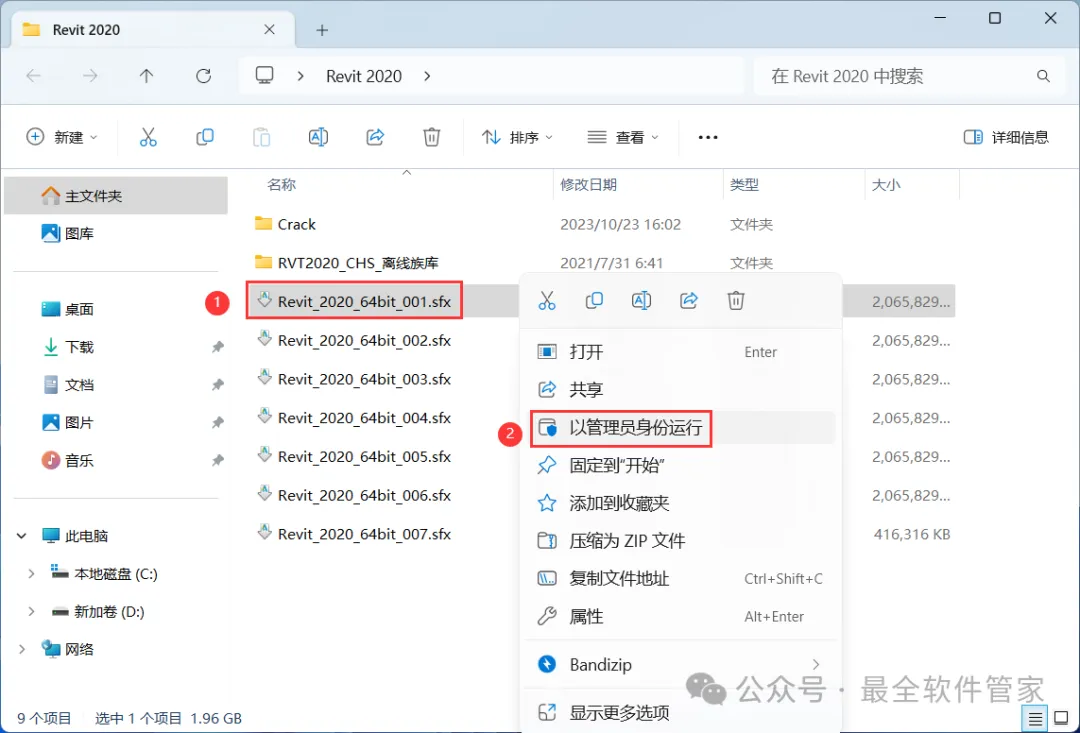Switch to details list view icon in status bar
The height and width of the screenshot is (733, 1080).
[1035, 719]
